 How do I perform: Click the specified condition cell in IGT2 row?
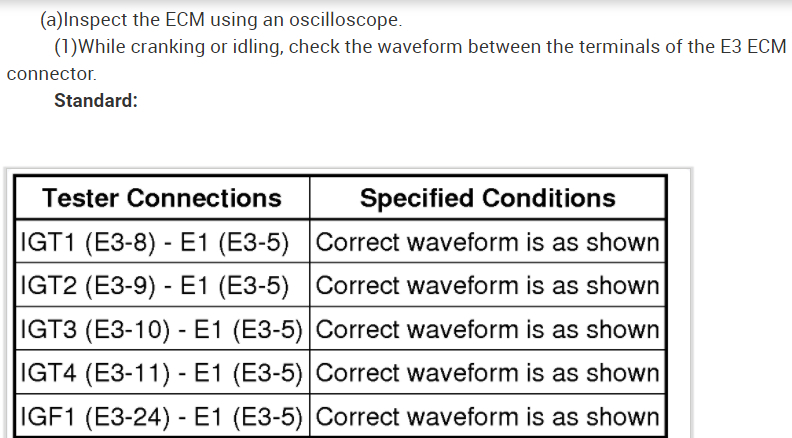[487, 286]
